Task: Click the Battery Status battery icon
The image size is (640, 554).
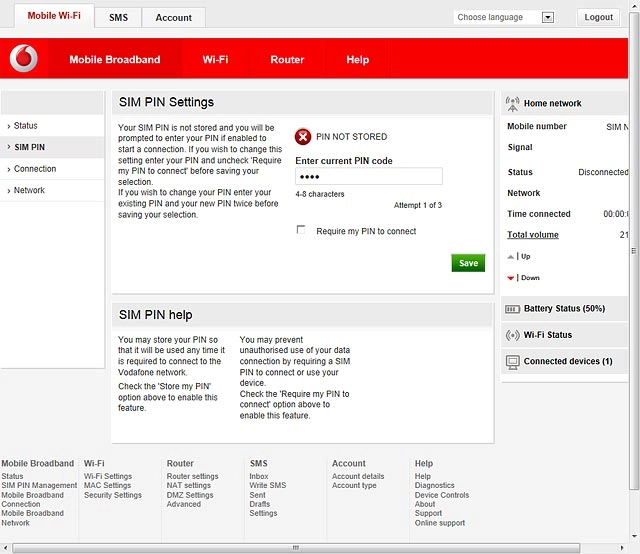Action: coord(512,309)
